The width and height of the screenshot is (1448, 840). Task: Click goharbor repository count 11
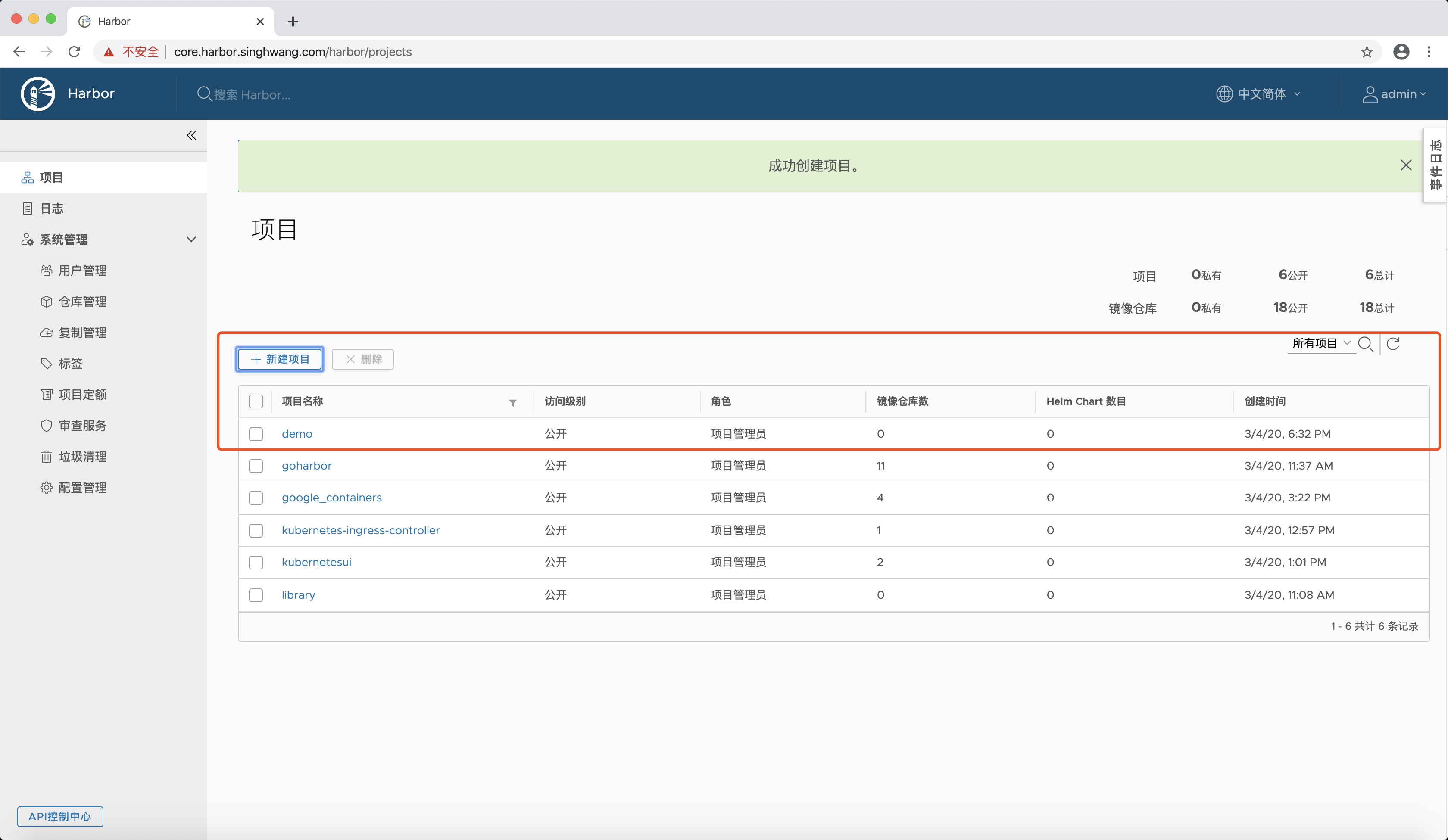(x=880, y=465)
